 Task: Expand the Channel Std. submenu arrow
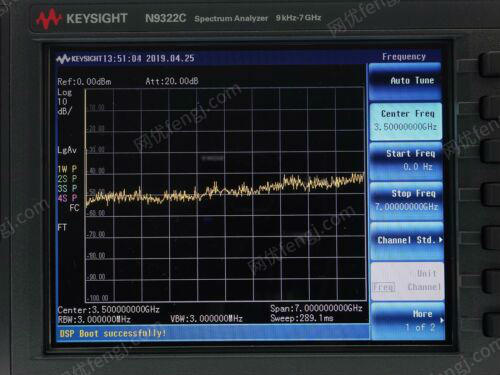click(441, 240)
